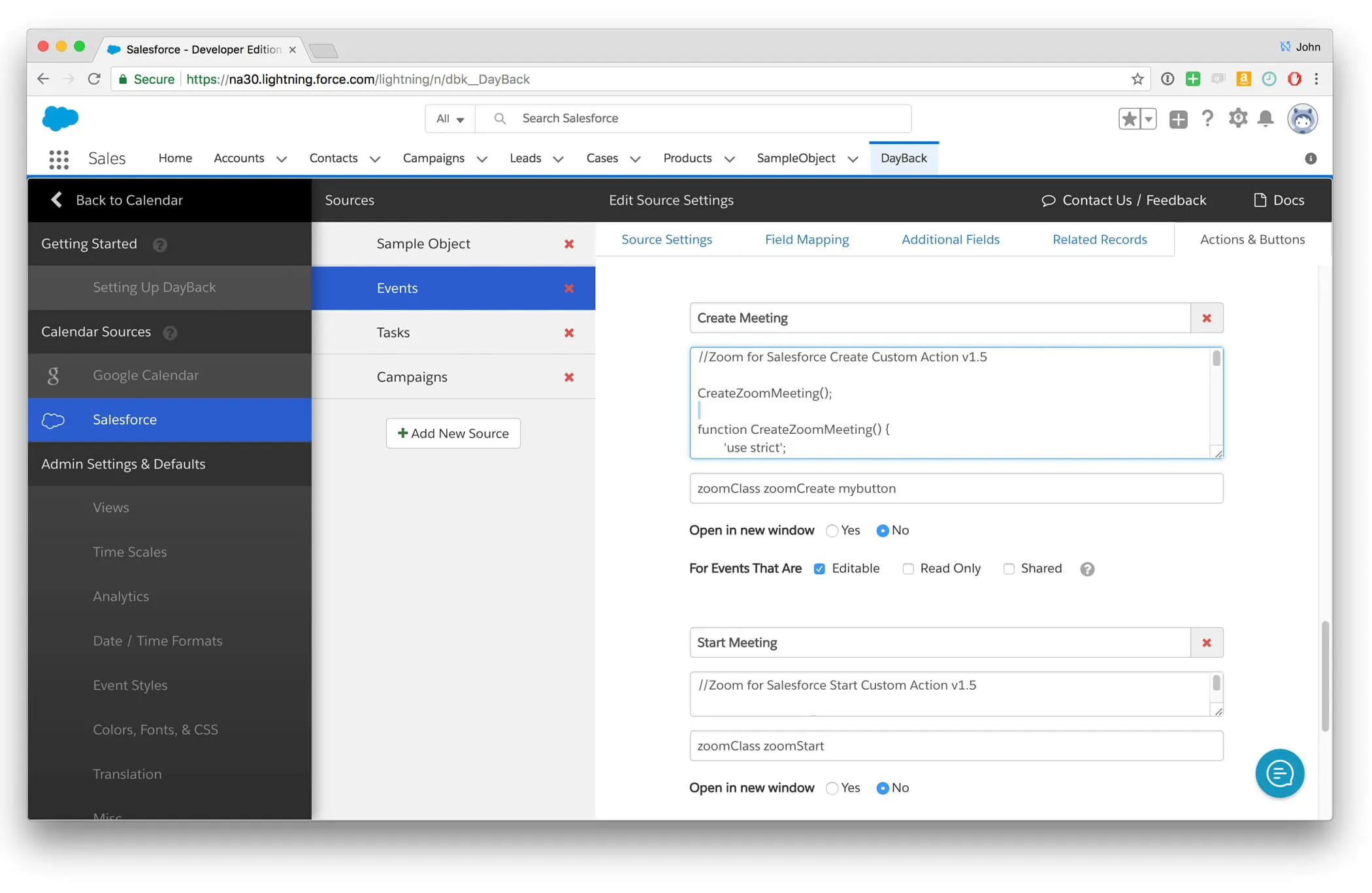
Task: Select No for Create Meeting new window
Action: (883, 531)
